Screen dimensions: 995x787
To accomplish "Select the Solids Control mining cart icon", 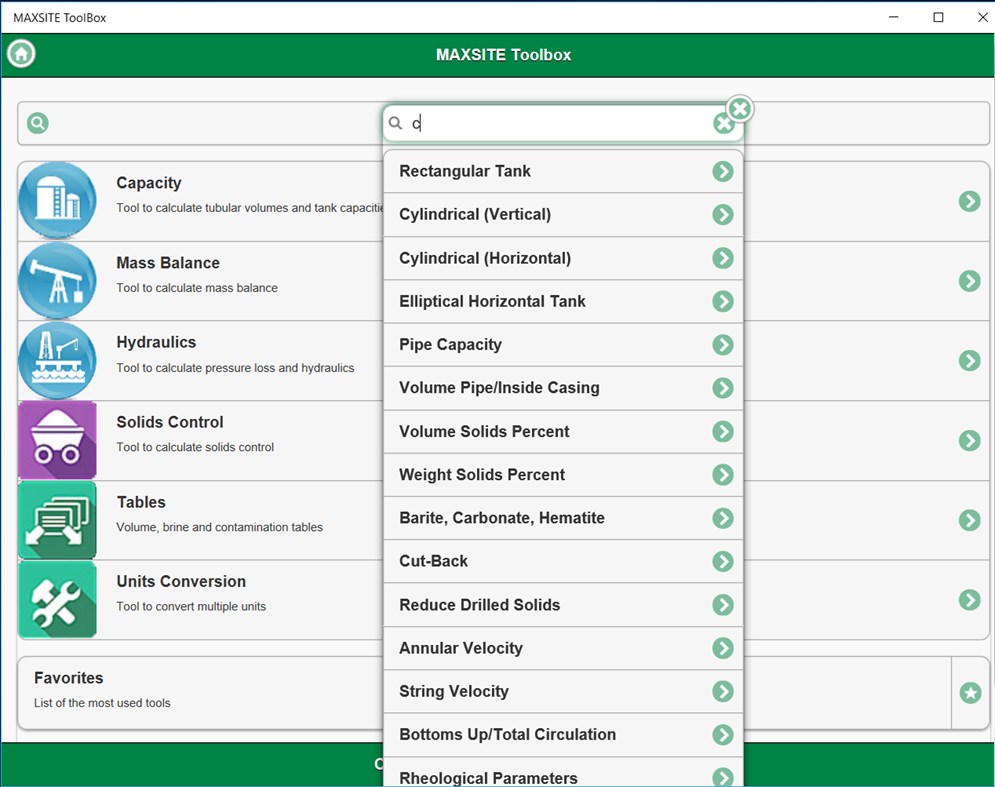I will pyautogui.click(x=57, y=440).
